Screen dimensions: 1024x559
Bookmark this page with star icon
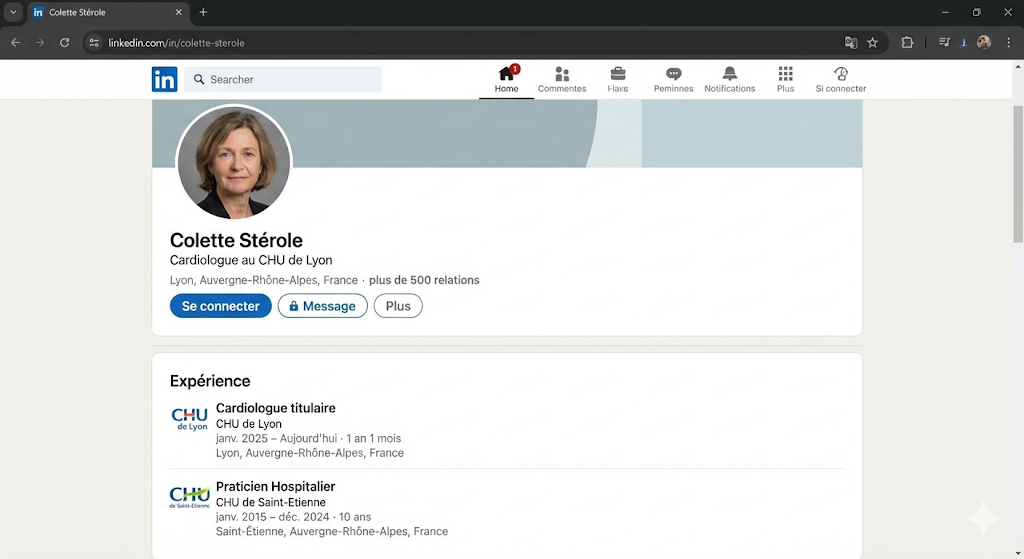click(x=872, y=42)
